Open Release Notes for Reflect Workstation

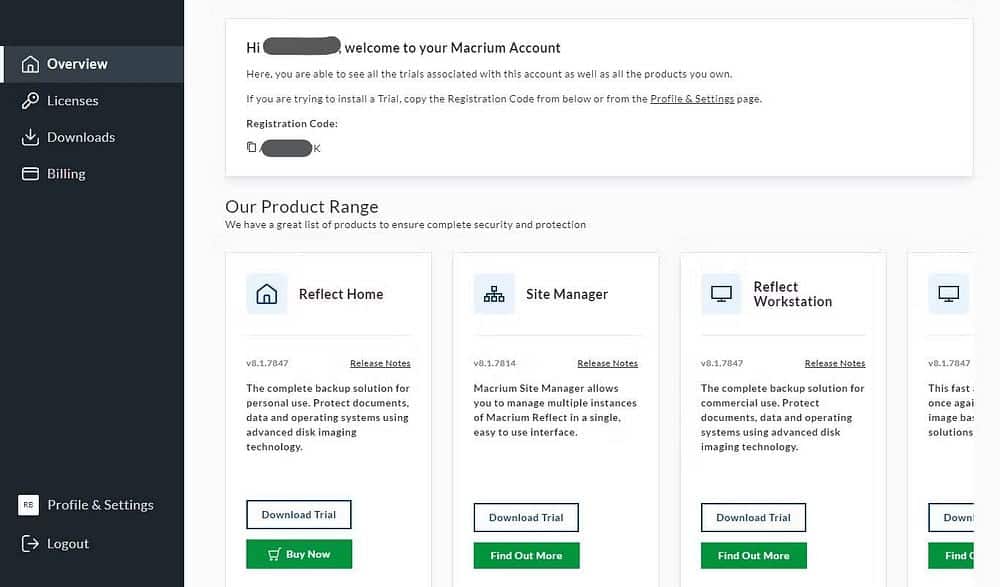click(835, 364)
